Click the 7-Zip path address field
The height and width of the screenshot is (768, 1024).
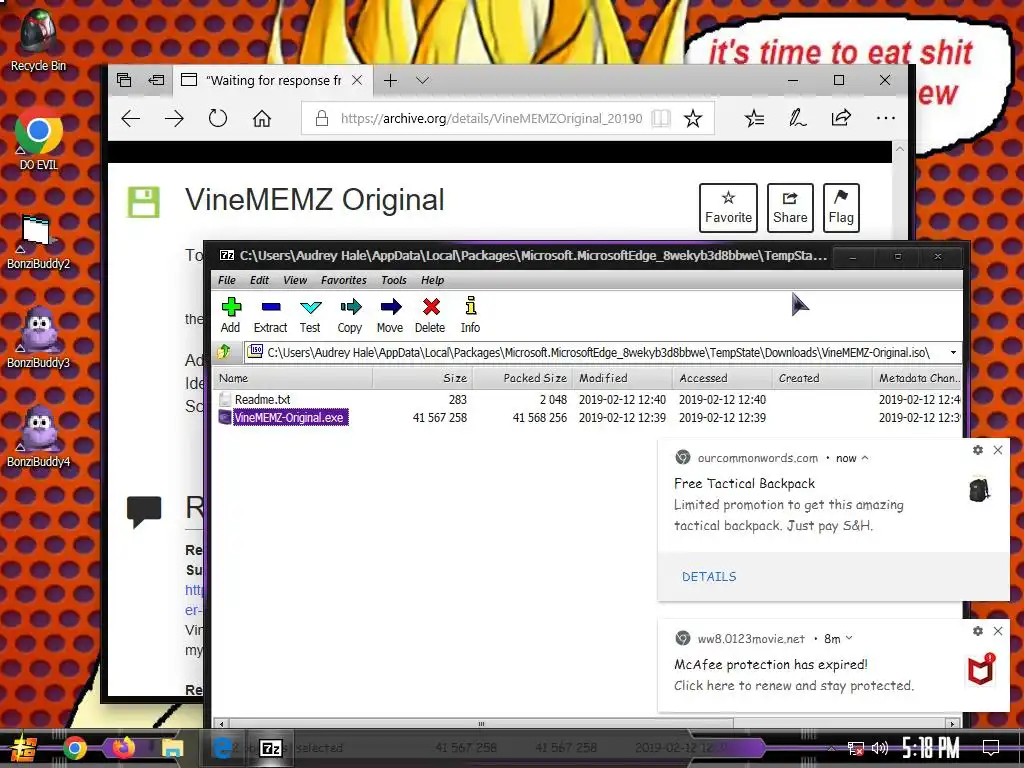(596, 353)
